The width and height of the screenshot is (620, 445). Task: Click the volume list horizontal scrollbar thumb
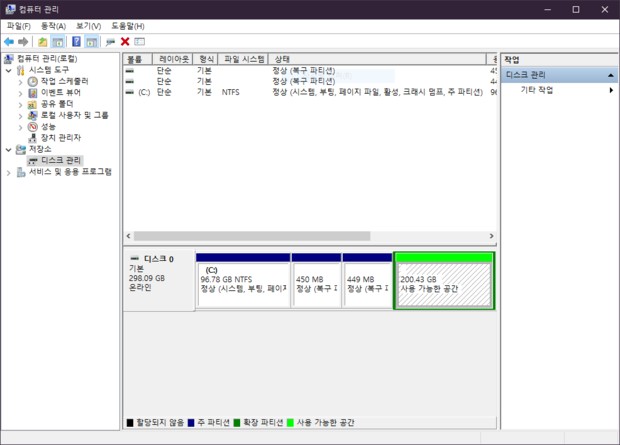(x=252, y=236)
